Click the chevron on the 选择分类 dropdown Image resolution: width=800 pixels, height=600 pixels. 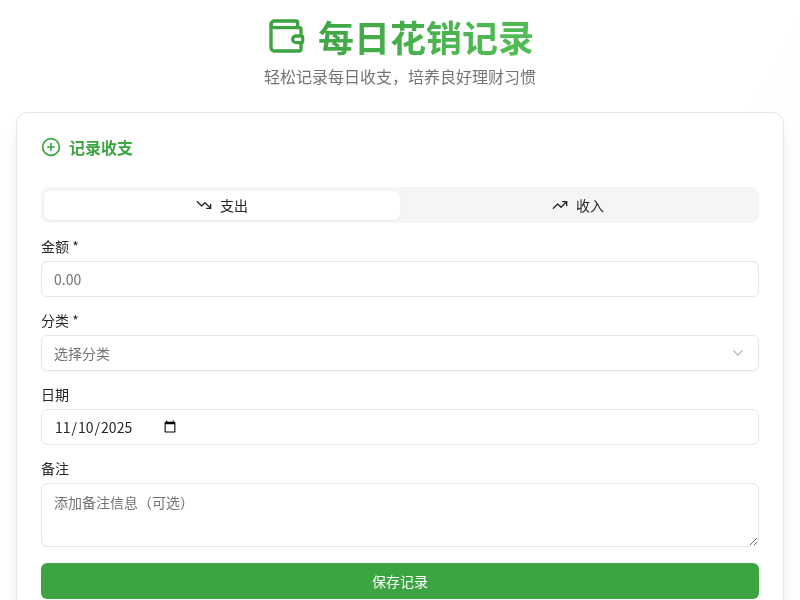pos(738,353)
